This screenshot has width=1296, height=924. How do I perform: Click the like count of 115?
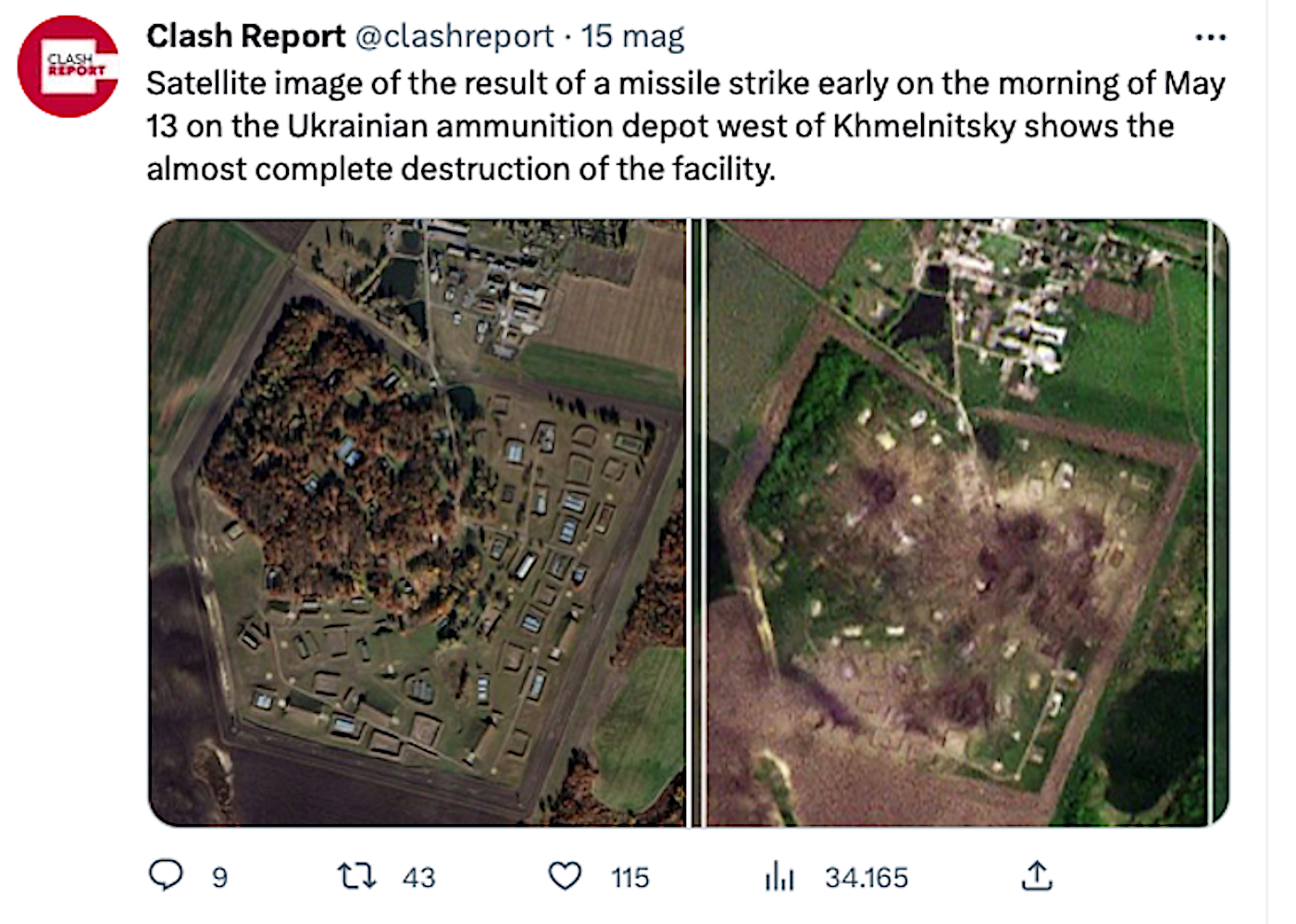click(x=630, y=878)
